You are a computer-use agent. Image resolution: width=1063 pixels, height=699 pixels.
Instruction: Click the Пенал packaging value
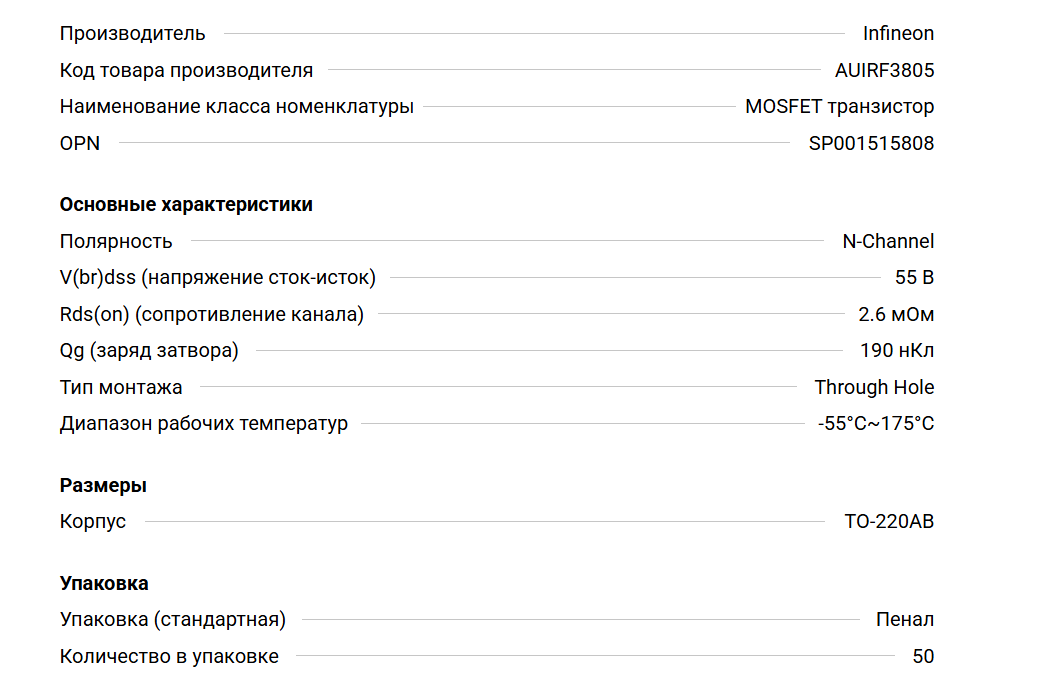point(905,620)
